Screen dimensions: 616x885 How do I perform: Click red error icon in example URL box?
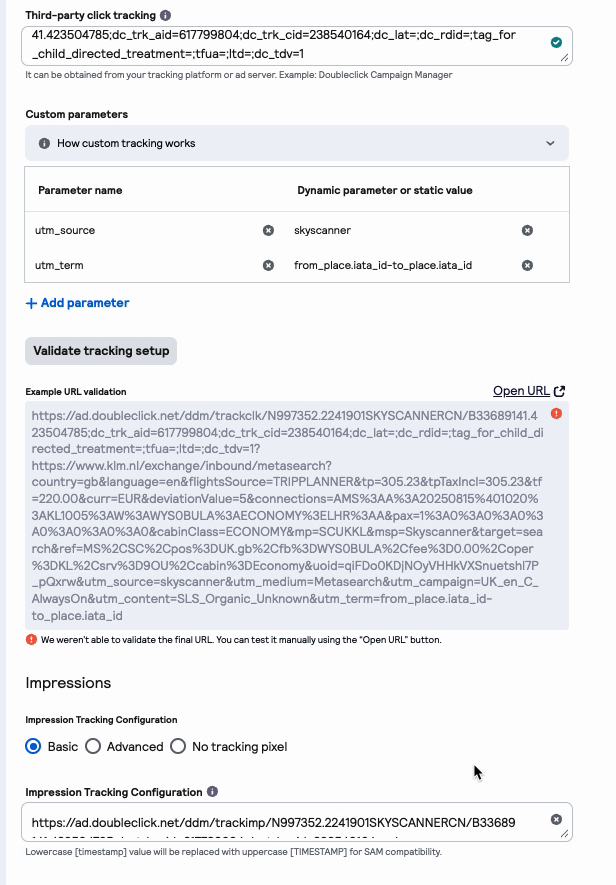[556, 414]
